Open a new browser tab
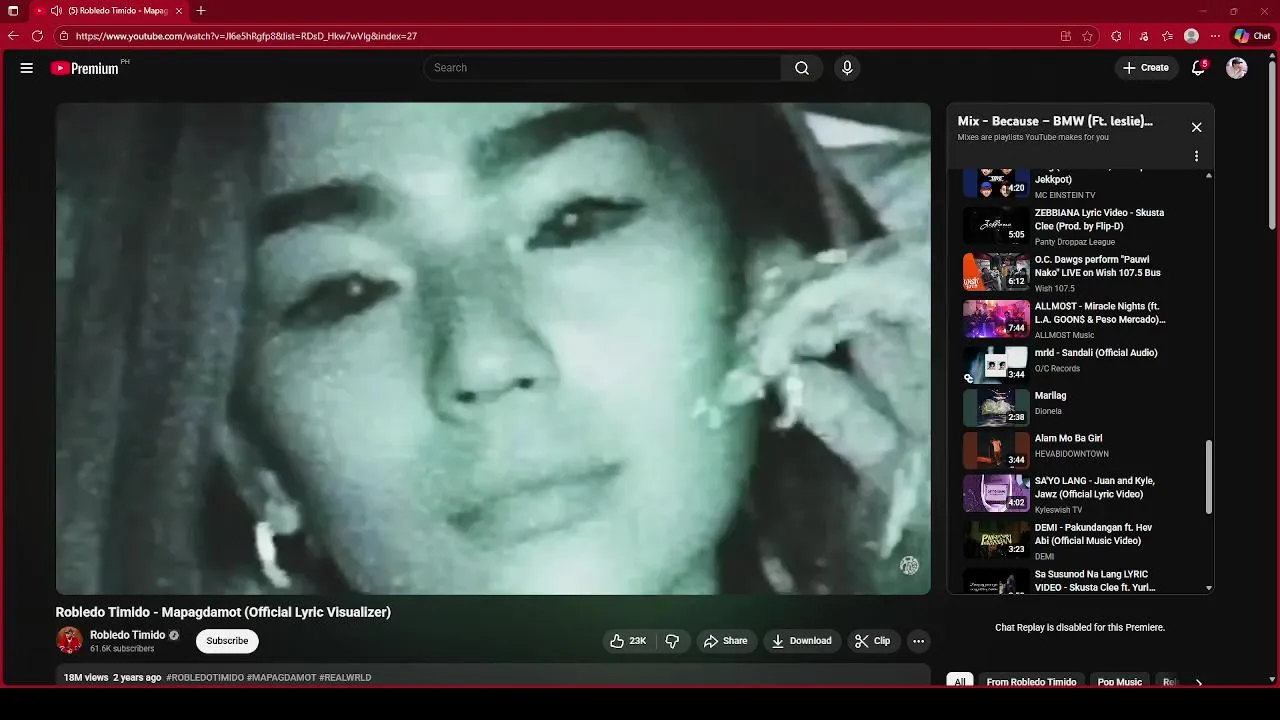 click(201, 11)
